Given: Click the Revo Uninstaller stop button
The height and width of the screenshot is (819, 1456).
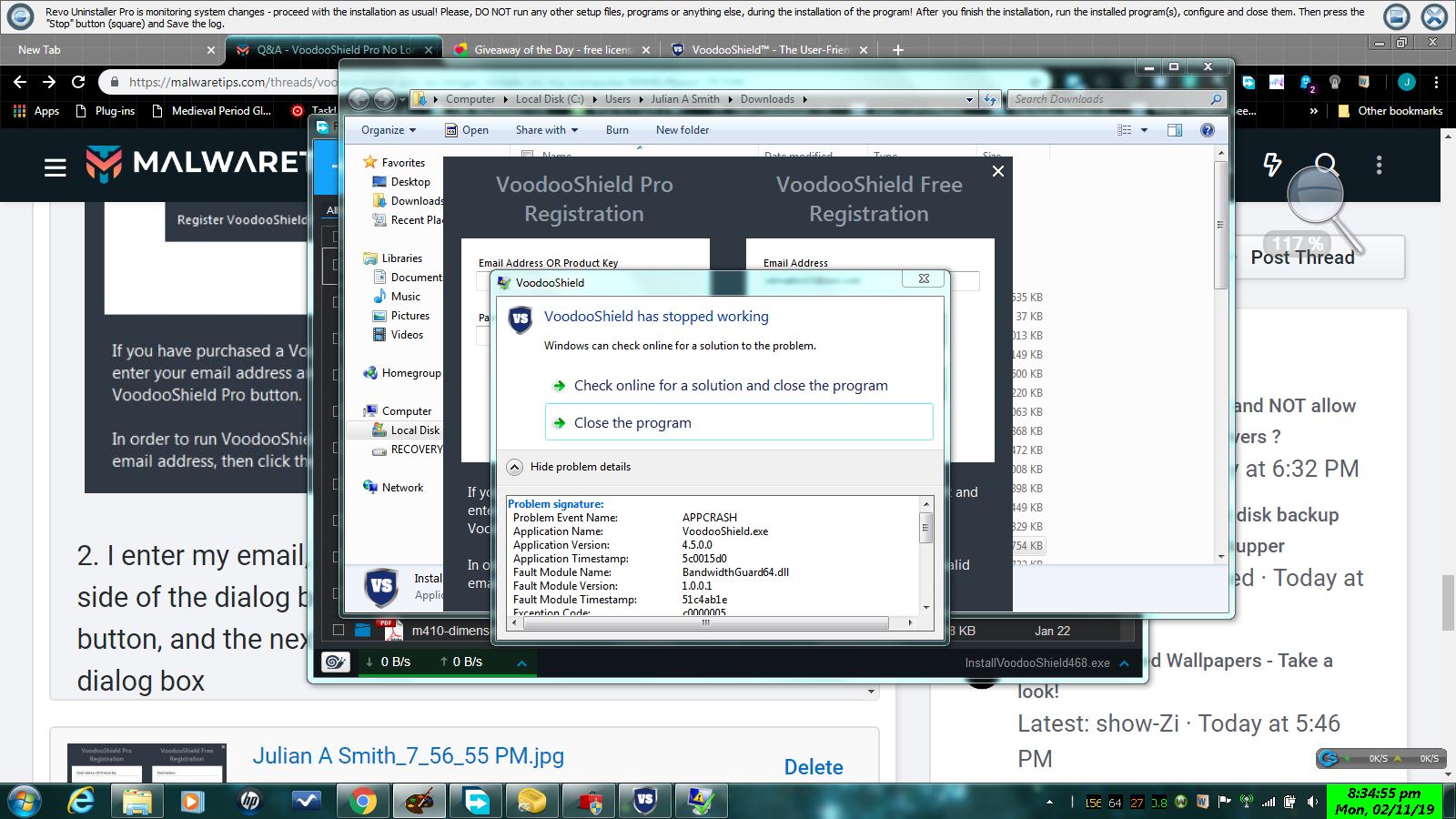Looking at the screenshot, I should (x=1397, y=16).
